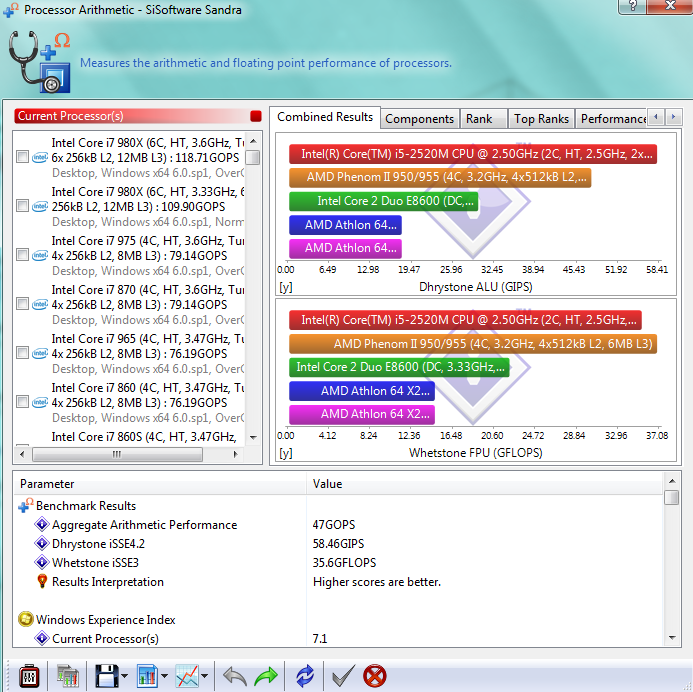Click processor list scroll-left arrow

[x=23, y=454]
